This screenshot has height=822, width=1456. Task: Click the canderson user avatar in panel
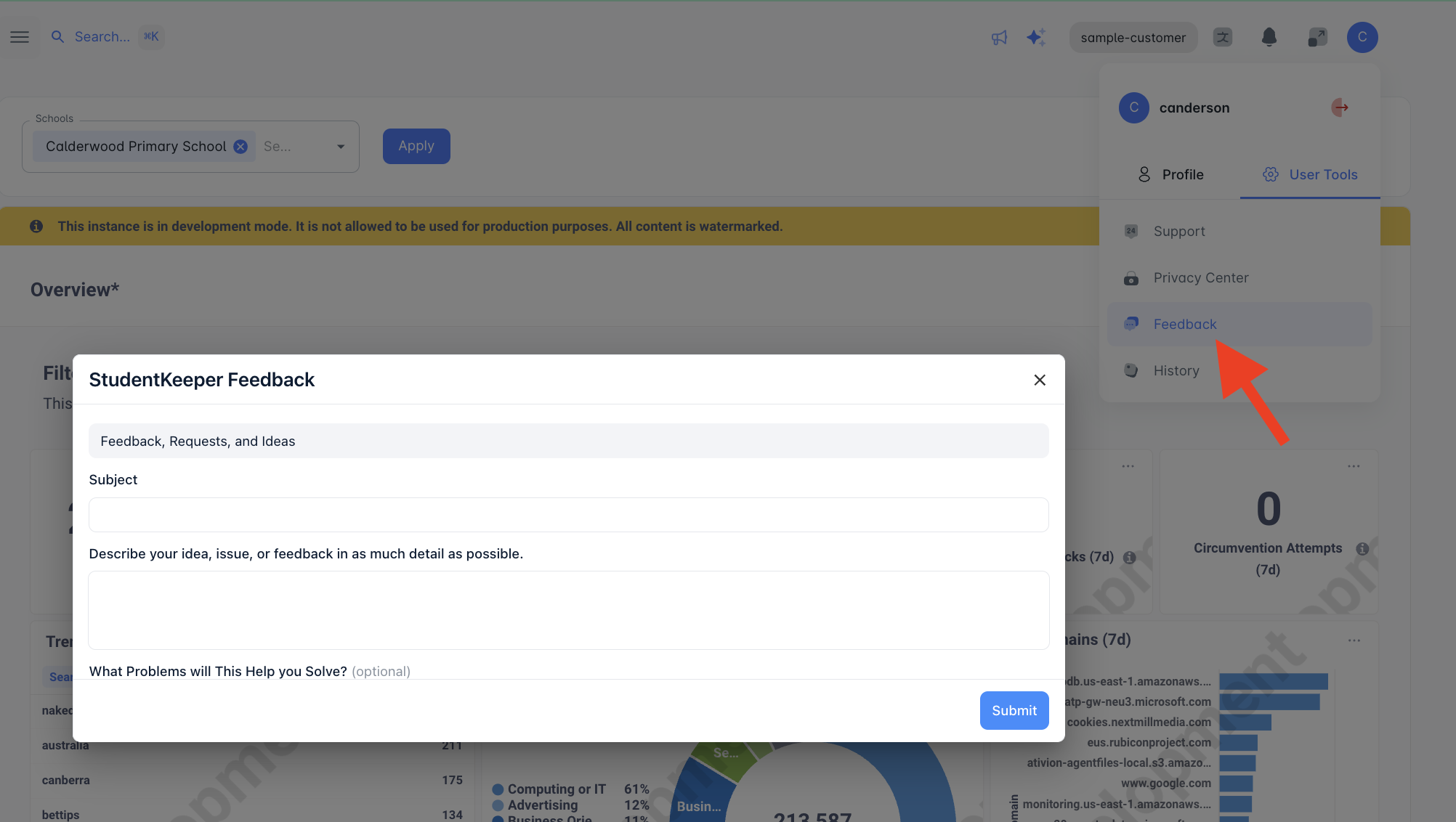(x=1133, y=107)
